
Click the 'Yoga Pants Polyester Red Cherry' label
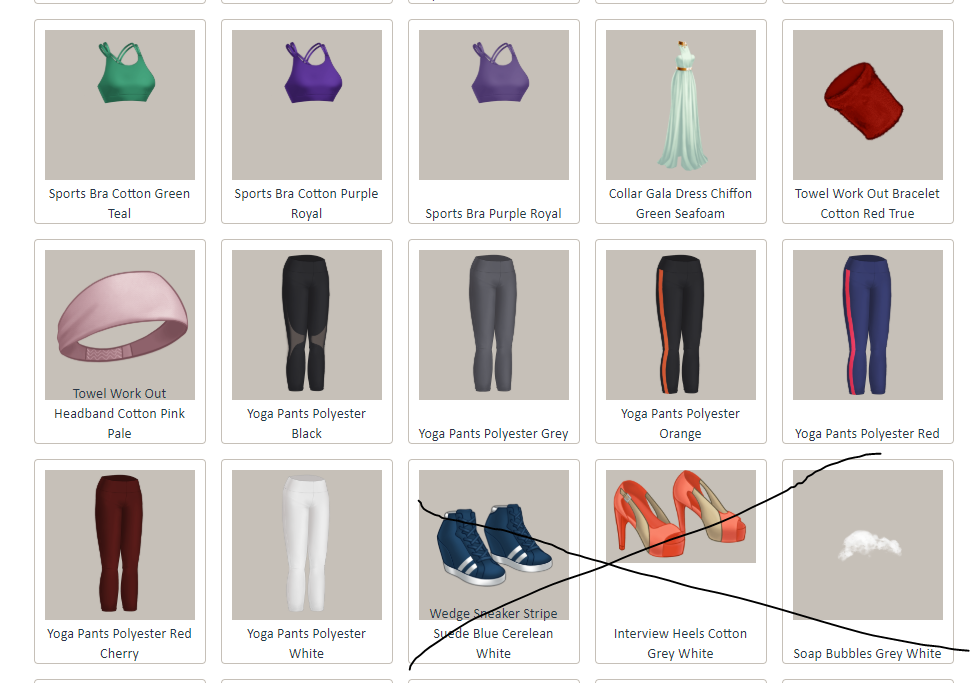click(x=119, y=643)
